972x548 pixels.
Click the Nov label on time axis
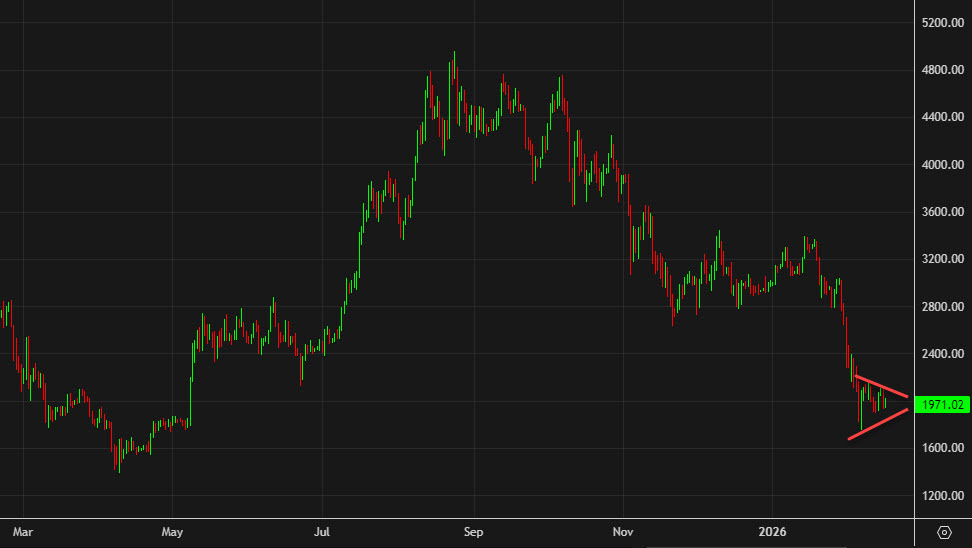click(623, 532)
